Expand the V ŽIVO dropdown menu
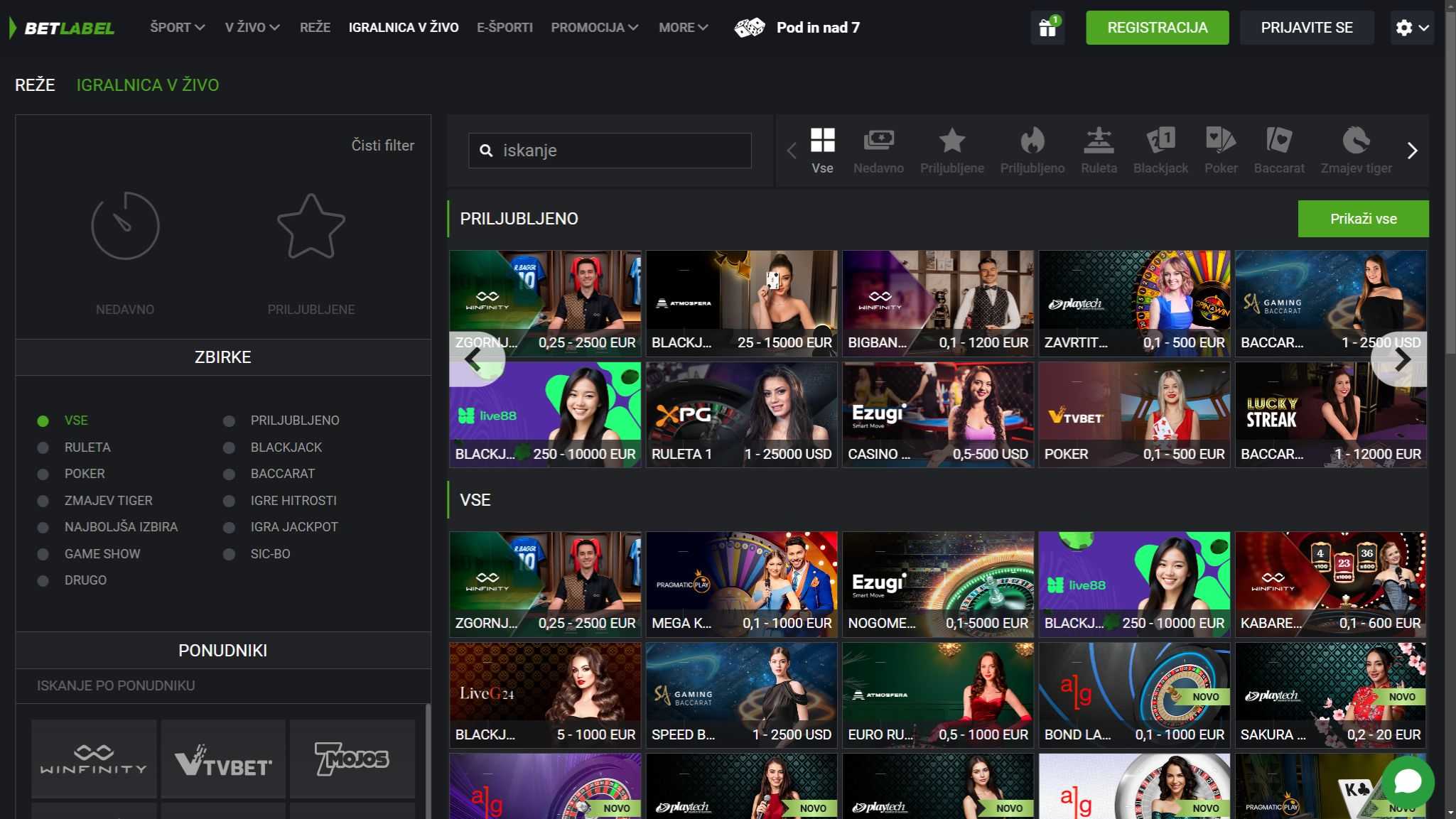This screenshot has width=1456, height=819. (x=252, y=28)
